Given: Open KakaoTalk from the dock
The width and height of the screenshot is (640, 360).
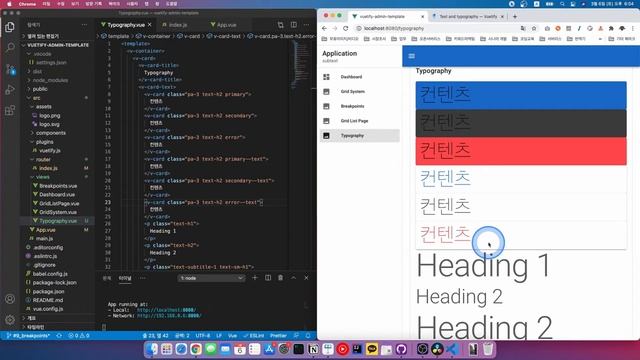Looking at the screenshot, I should pos(372,349).
